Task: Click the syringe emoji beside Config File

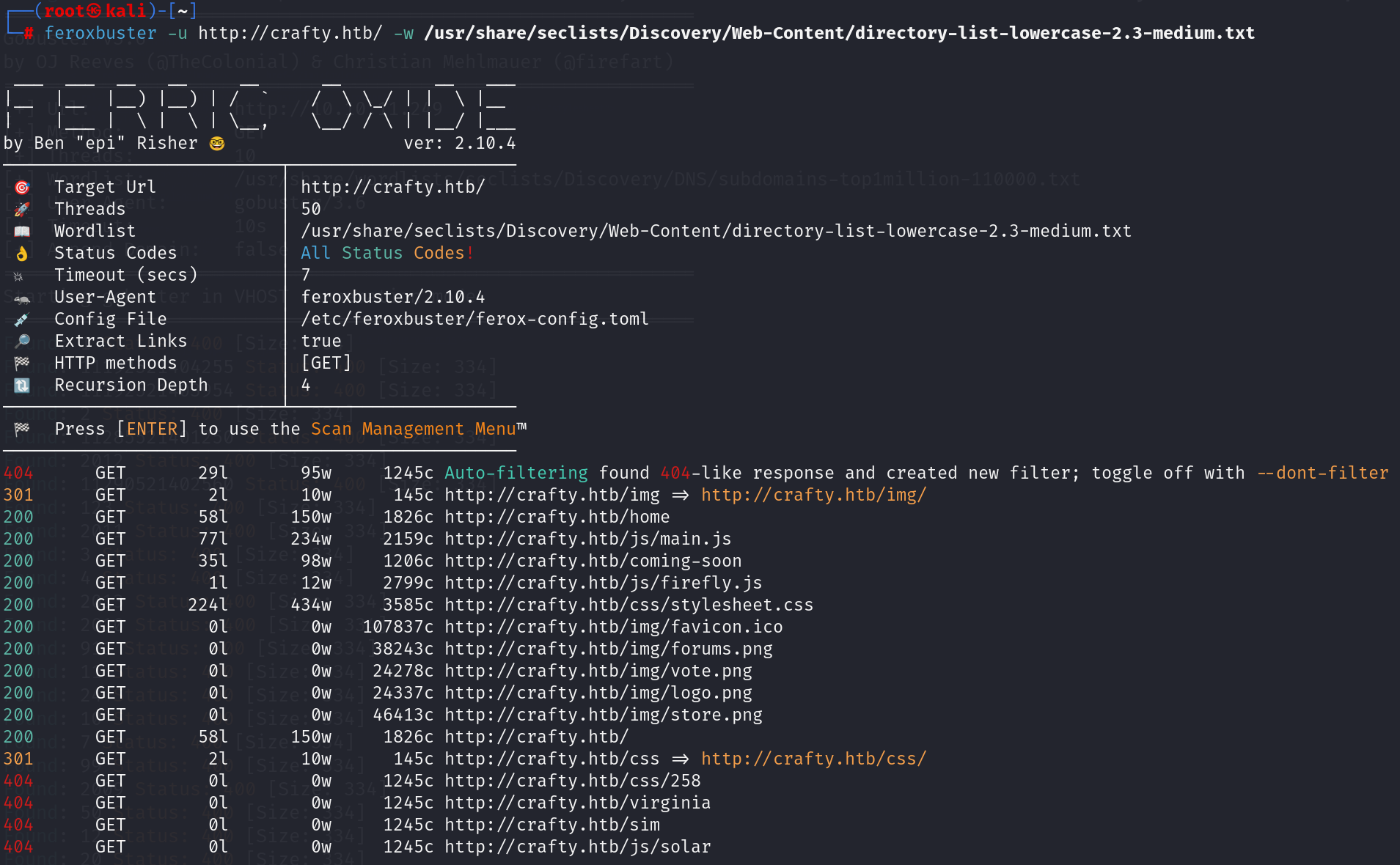Action: [22, 320]
